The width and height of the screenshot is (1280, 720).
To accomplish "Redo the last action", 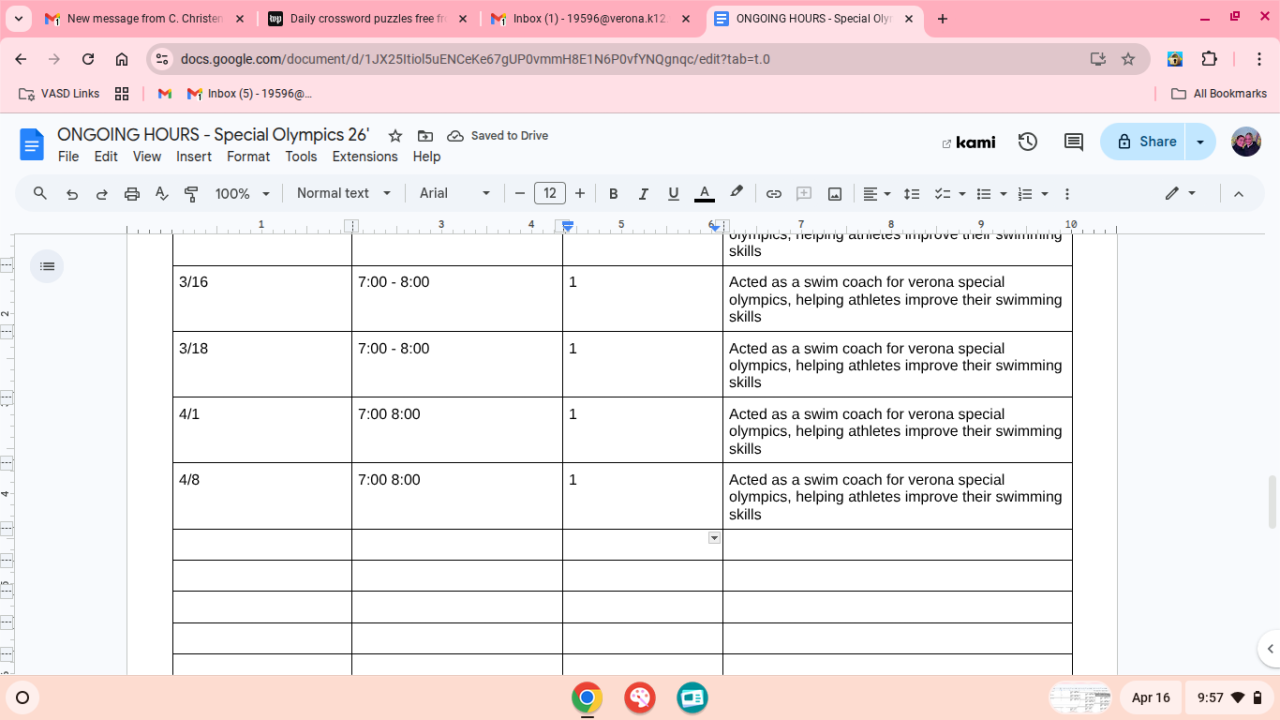I will pyautogui.click(x=102, y=194).
